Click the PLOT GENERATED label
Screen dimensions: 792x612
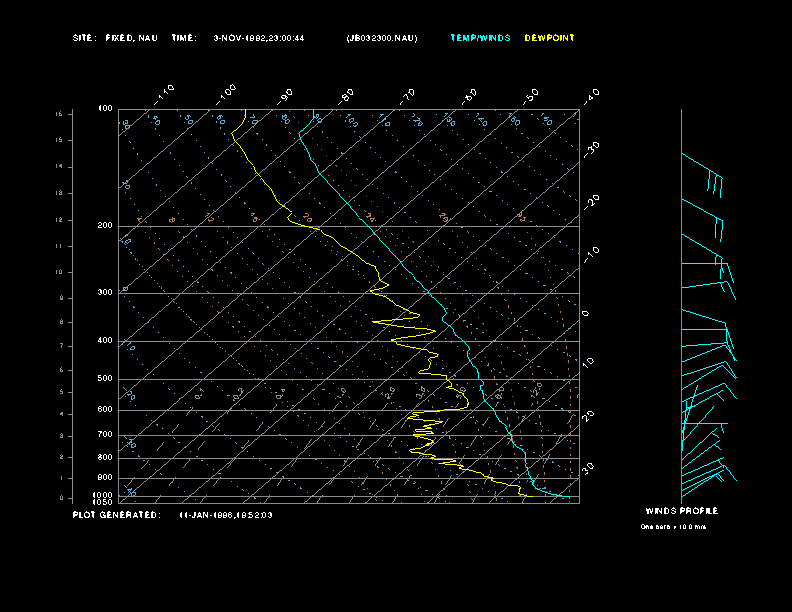(x=116, y=515)
